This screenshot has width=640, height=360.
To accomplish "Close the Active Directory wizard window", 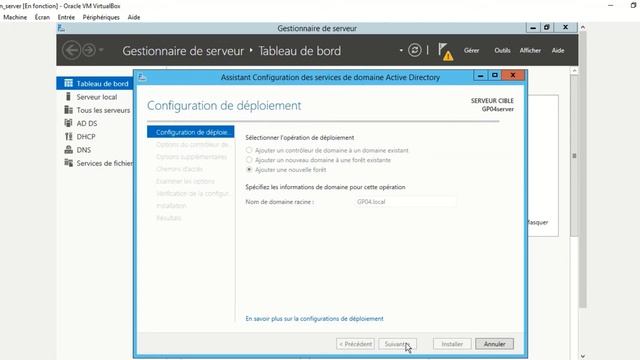I will (x=513, y=76).
